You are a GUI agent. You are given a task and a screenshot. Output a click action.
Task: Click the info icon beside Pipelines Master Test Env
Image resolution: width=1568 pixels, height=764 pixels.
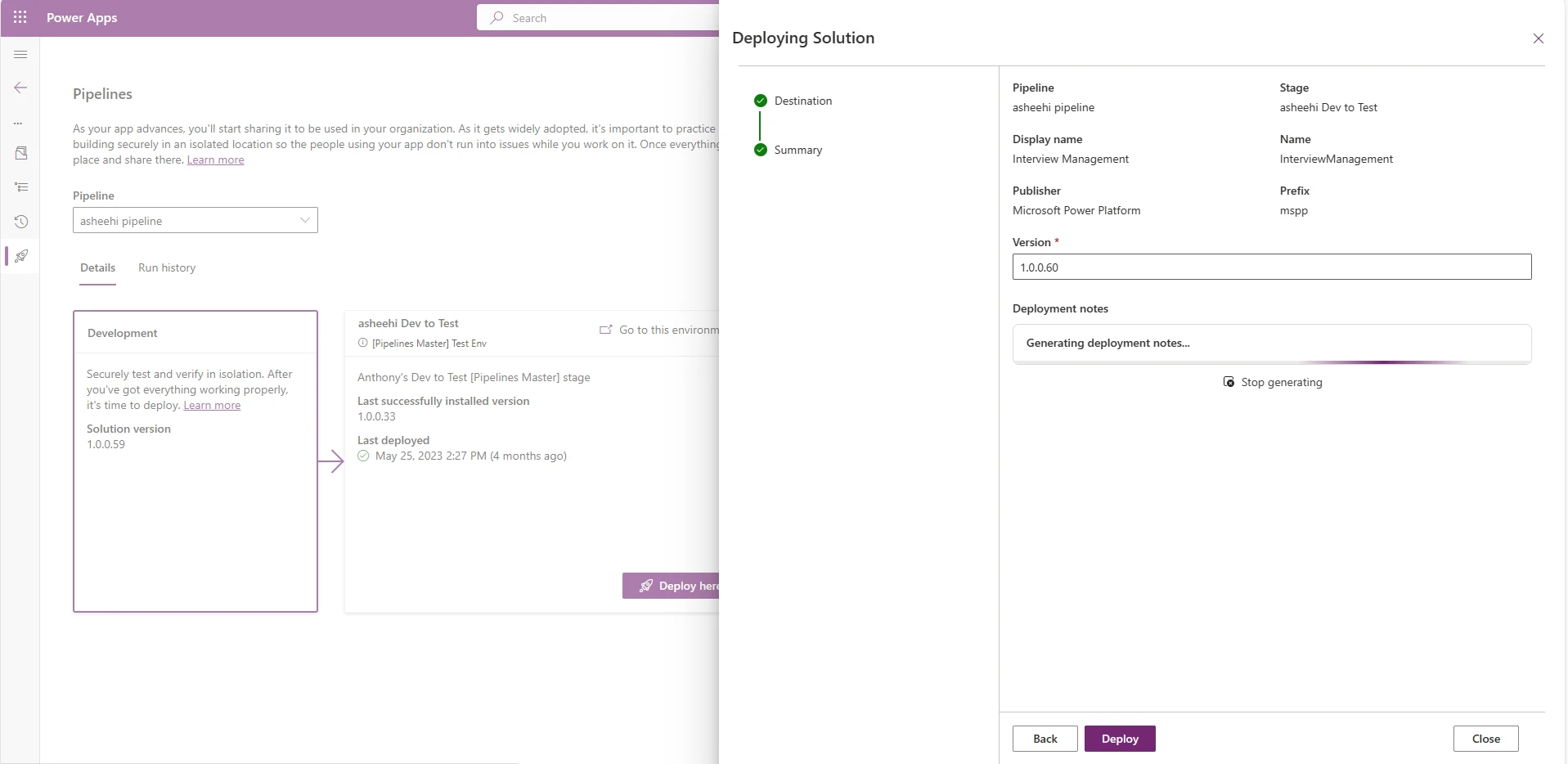point(363,342)
